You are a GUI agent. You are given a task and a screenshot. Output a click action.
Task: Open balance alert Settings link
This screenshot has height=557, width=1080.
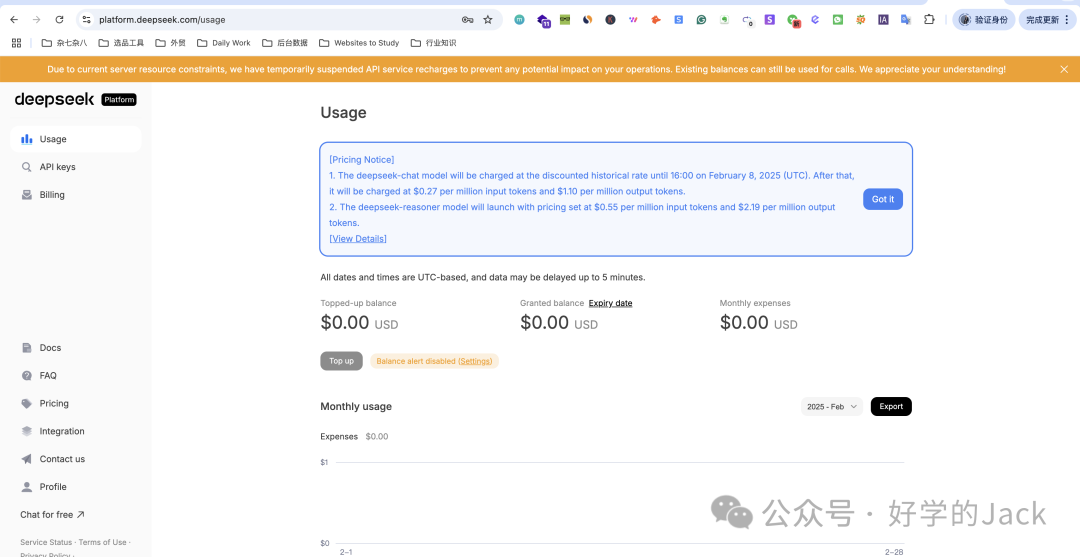(x=476, y=361)
